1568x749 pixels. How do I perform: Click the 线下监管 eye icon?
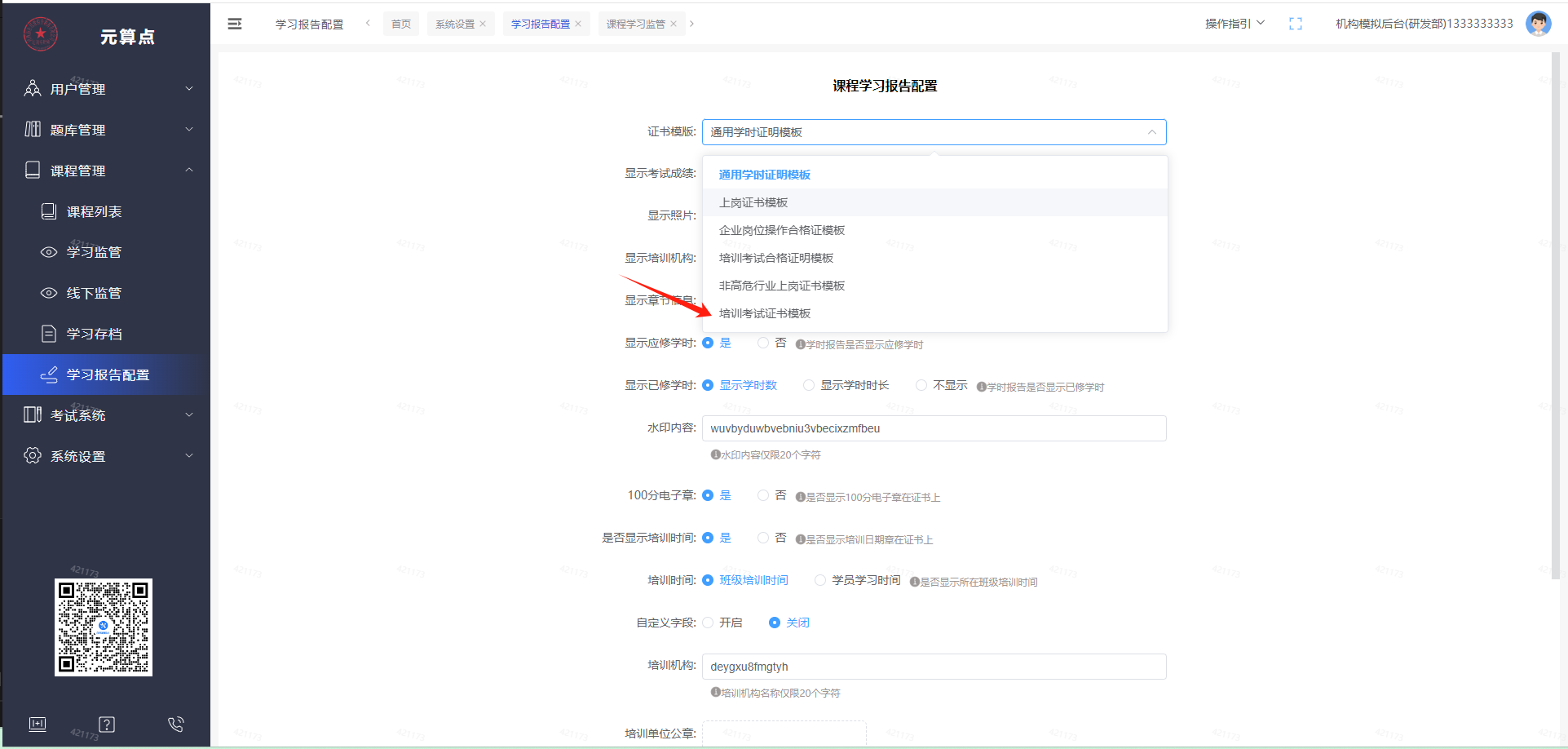tap(49, 293)
